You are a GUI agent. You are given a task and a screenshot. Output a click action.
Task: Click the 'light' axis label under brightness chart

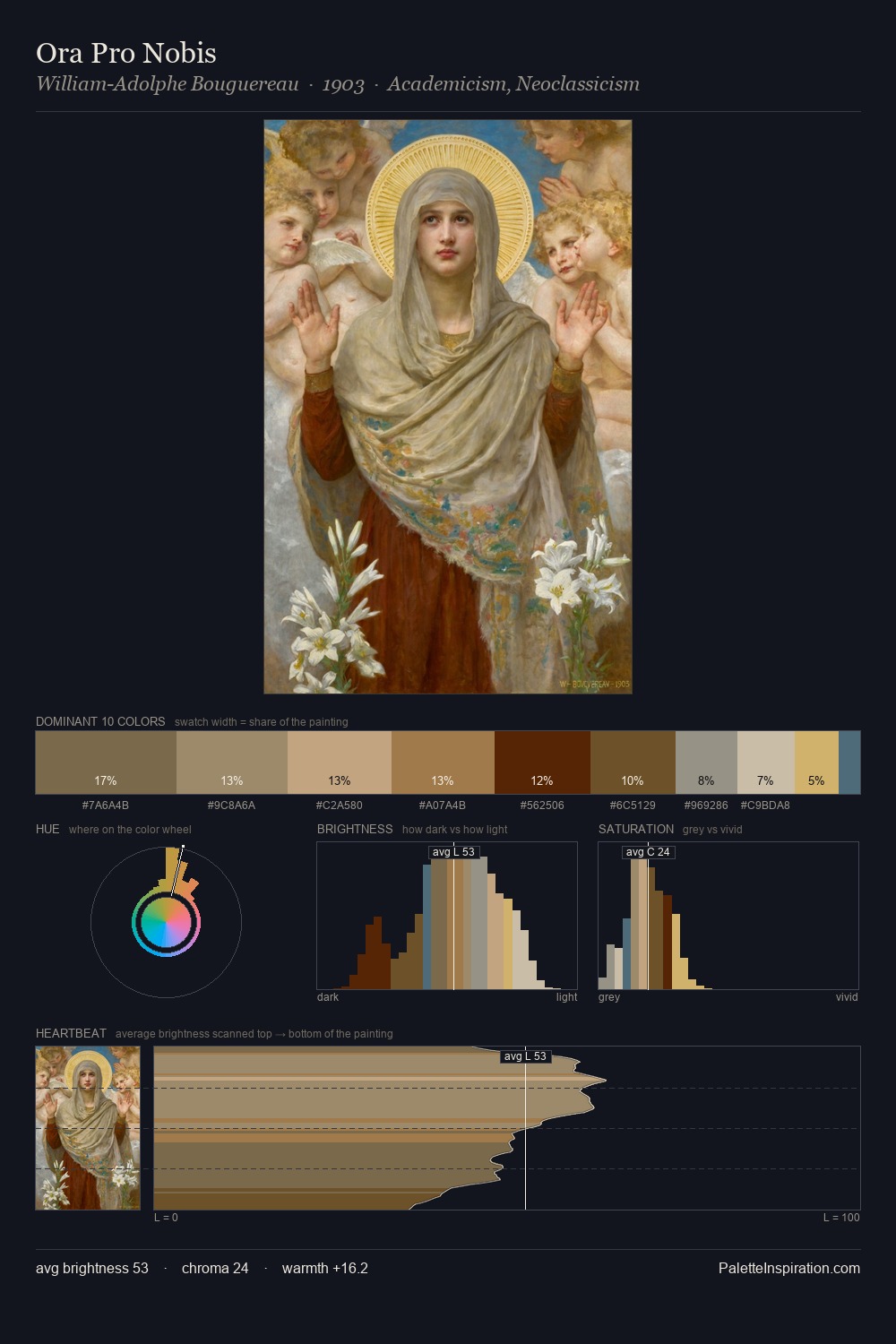pyautogui.click(x=567, y=997)
